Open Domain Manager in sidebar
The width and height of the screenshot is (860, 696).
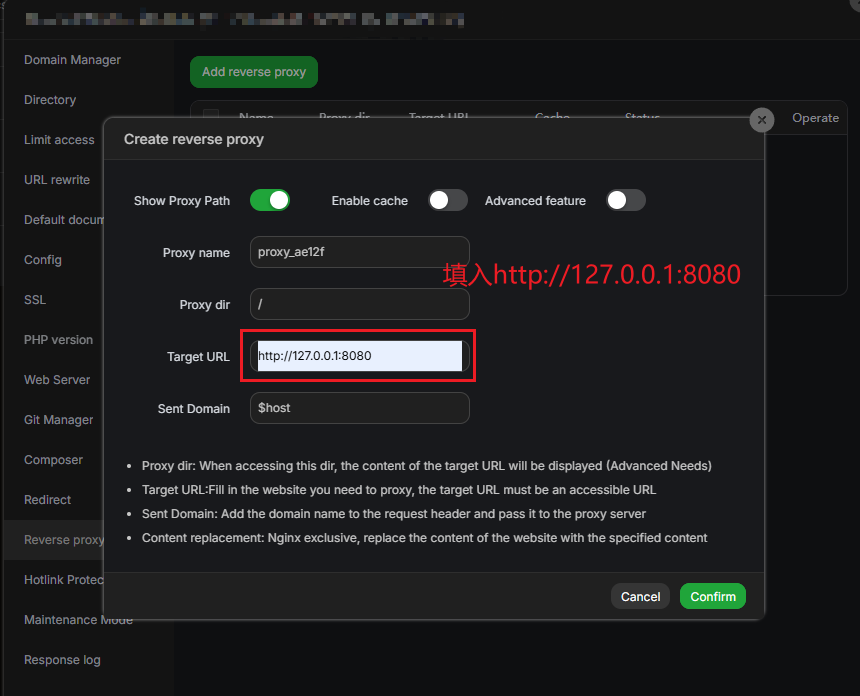[72, 60]
